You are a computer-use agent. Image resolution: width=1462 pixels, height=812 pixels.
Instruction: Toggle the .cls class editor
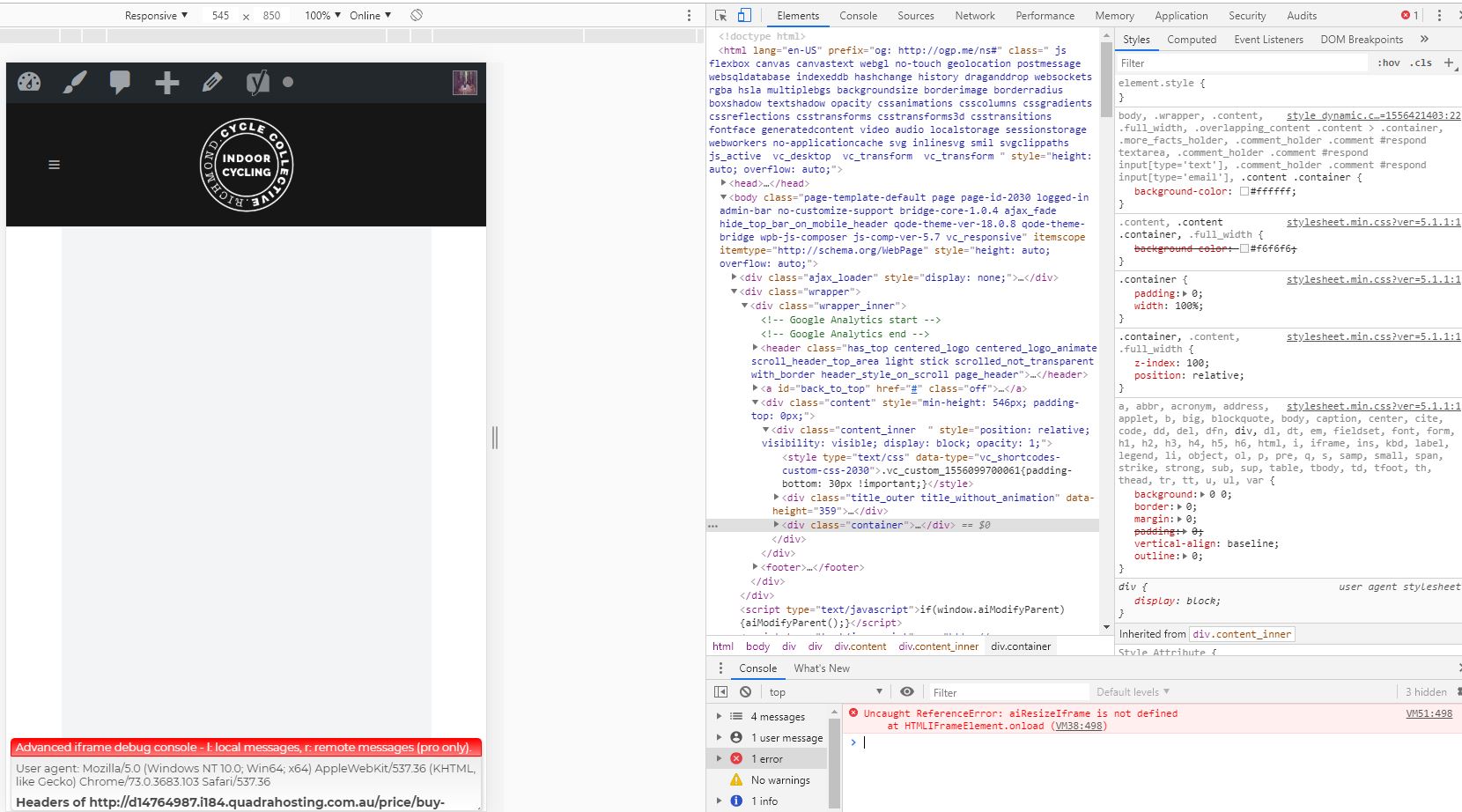click(1420, 63)
